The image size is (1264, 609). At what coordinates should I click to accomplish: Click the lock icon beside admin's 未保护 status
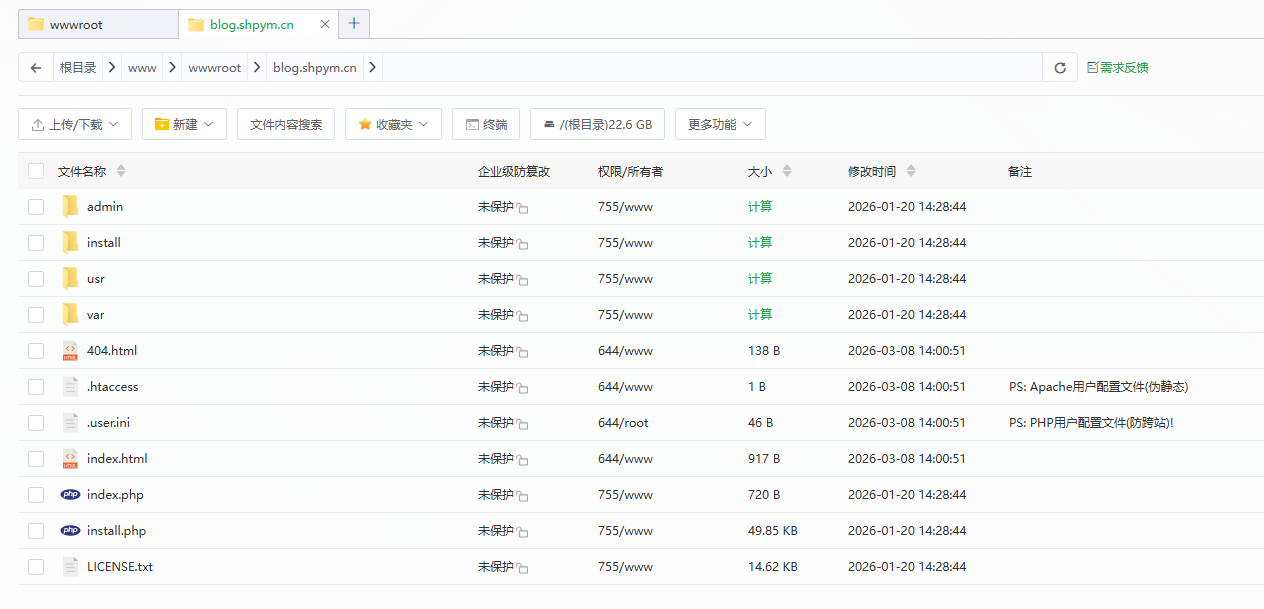tap(521, 207)
